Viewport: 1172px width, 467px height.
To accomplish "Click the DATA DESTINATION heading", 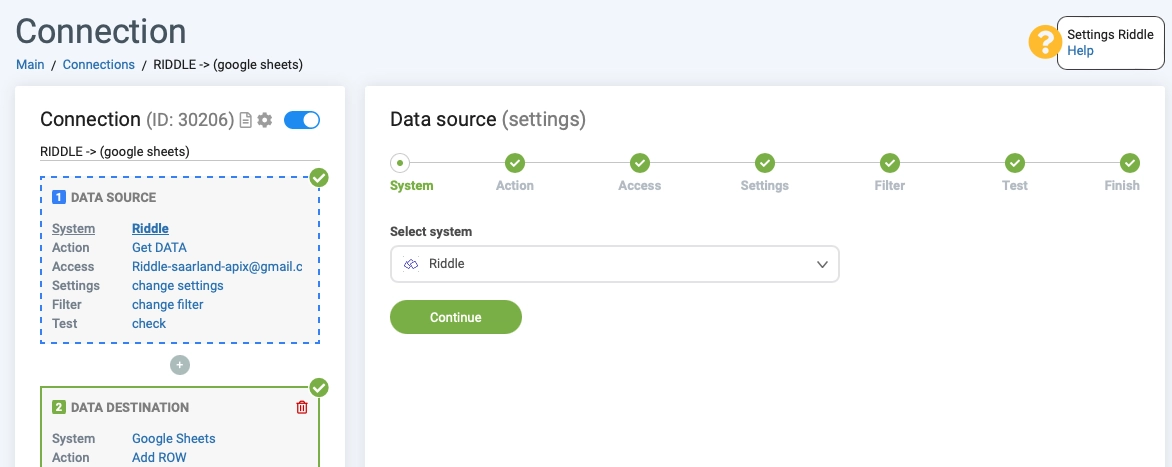I will [130, 407].
